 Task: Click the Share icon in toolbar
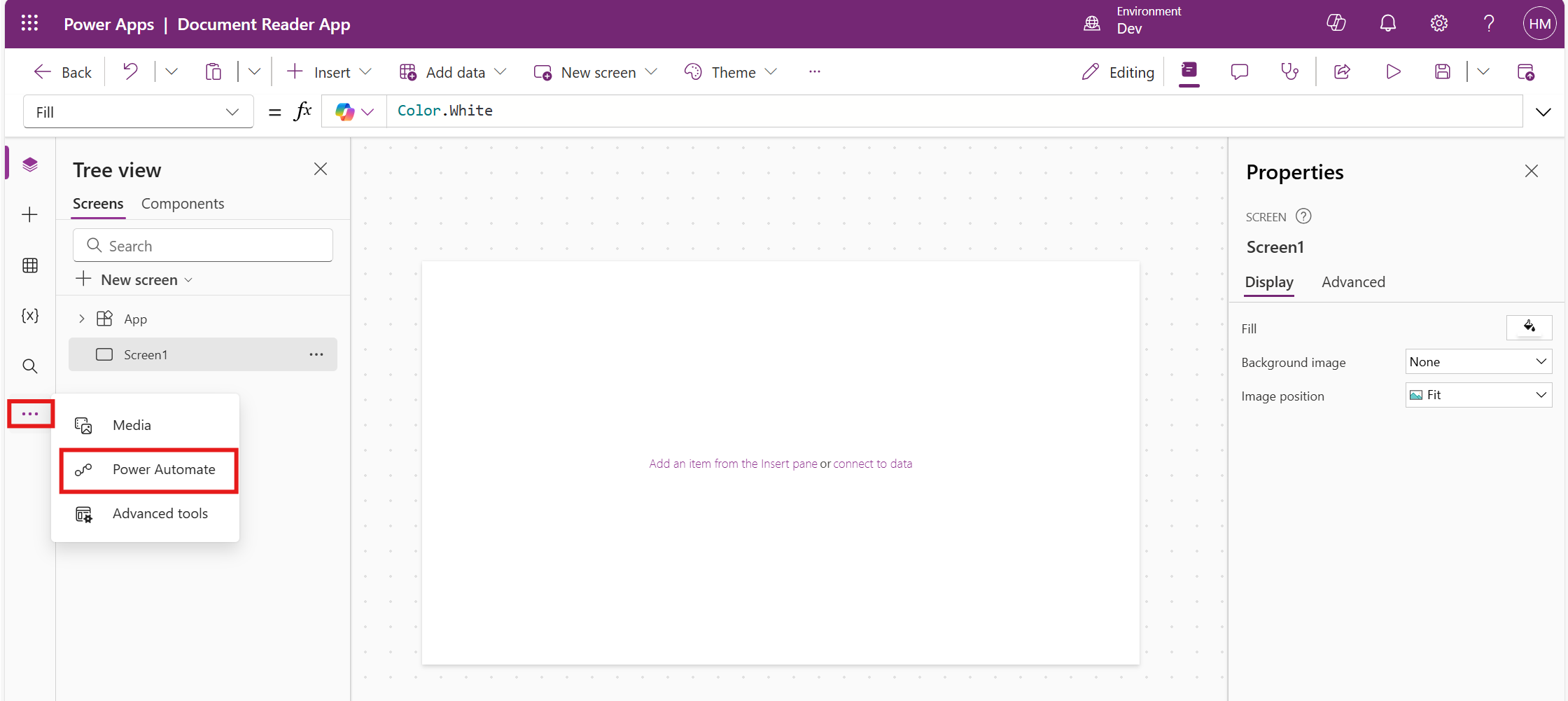point(1342,71)
